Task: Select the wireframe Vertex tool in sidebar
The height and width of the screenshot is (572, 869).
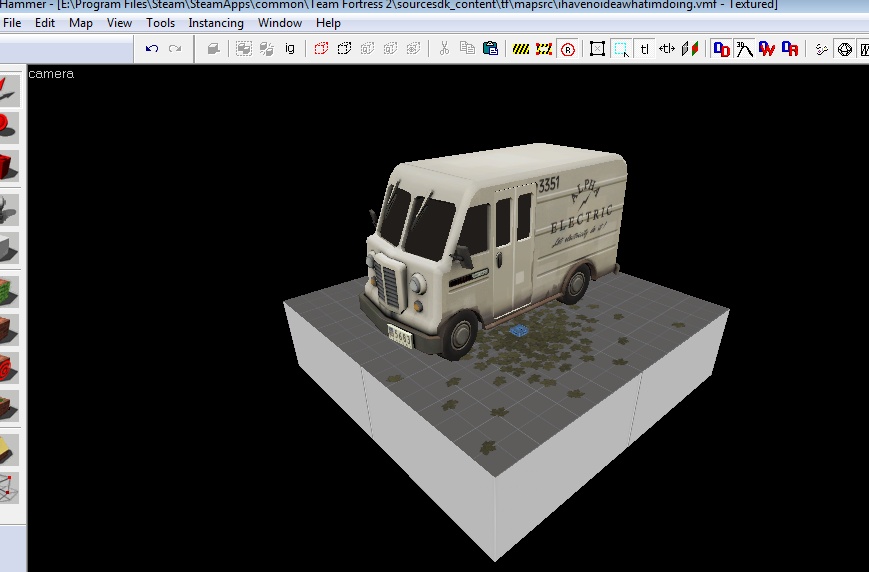Action: pyautogui.click(x=9, y=488)
